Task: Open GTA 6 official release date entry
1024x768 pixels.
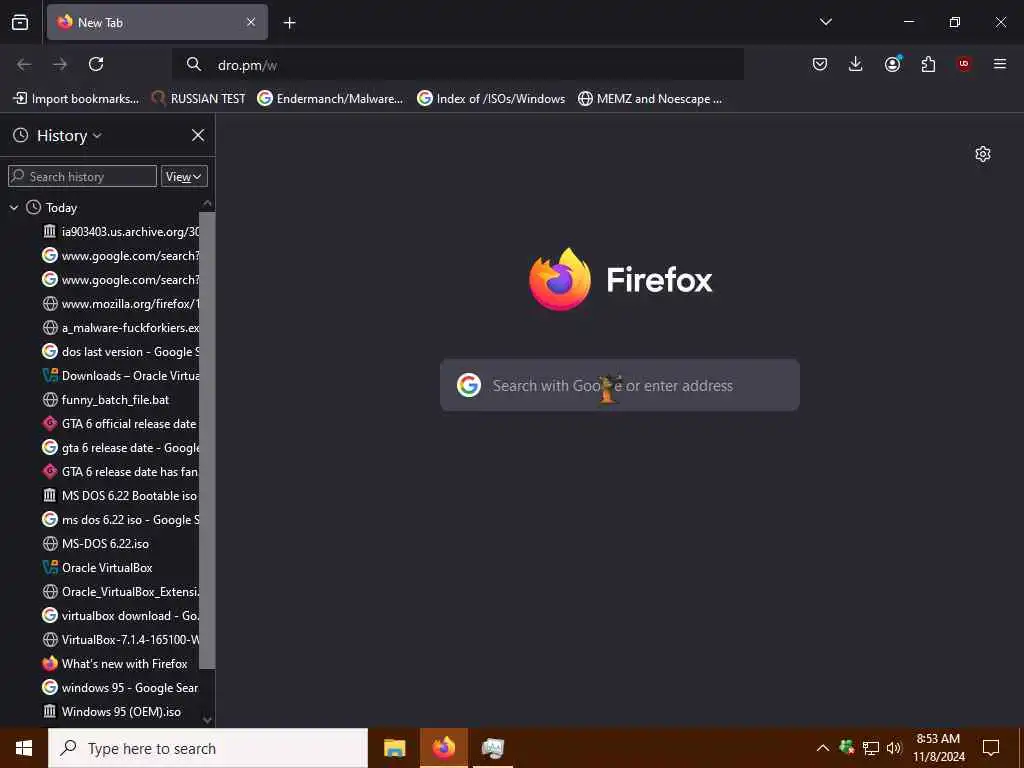Action: pos(120,424)
